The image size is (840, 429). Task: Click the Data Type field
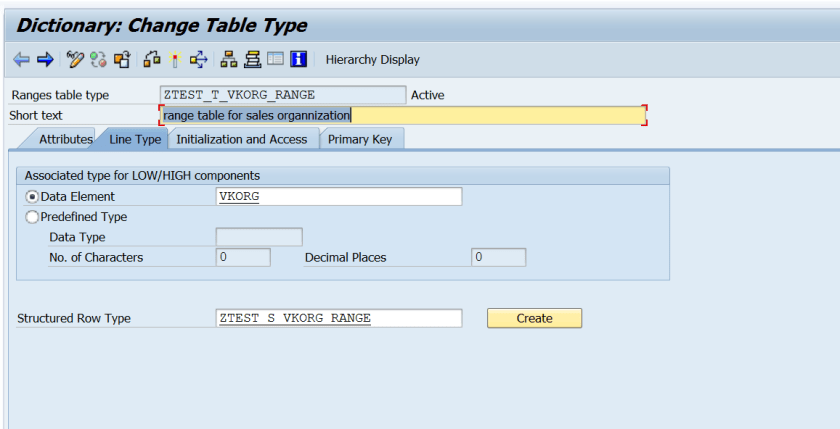(259, 237)
